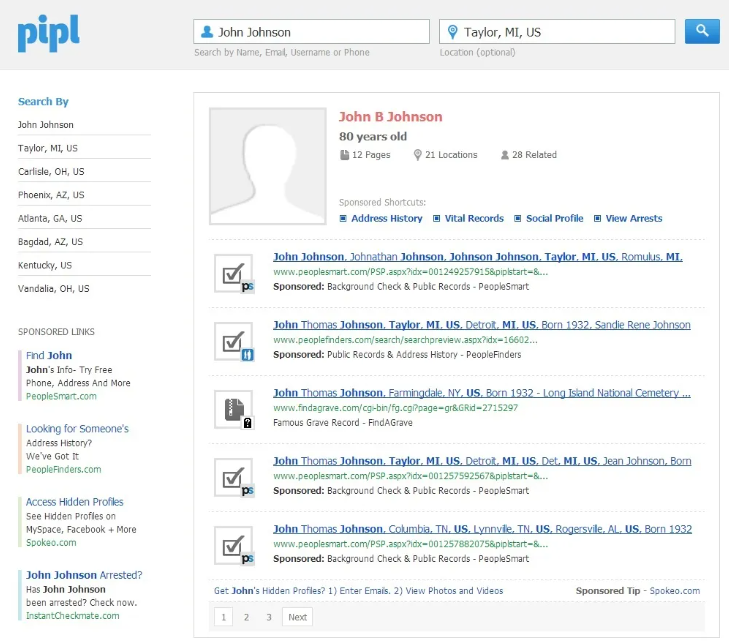Go to results page 2
Image resolution: width=729 pixels, height=644 pixels.
(246, 617)
